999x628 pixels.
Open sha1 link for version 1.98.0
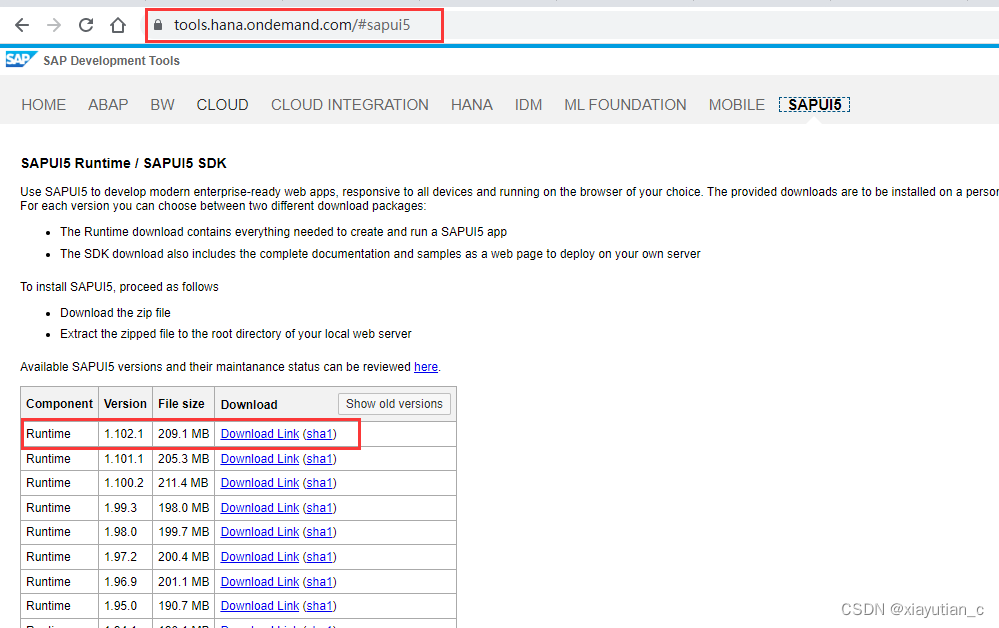pos(320,532)
